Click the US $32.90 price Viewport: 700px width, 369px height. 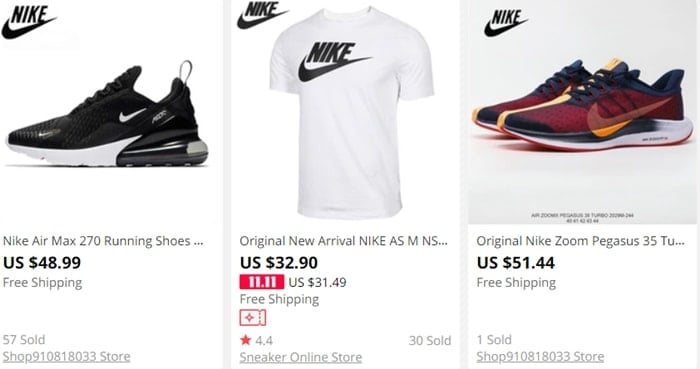tap(279, 262)
